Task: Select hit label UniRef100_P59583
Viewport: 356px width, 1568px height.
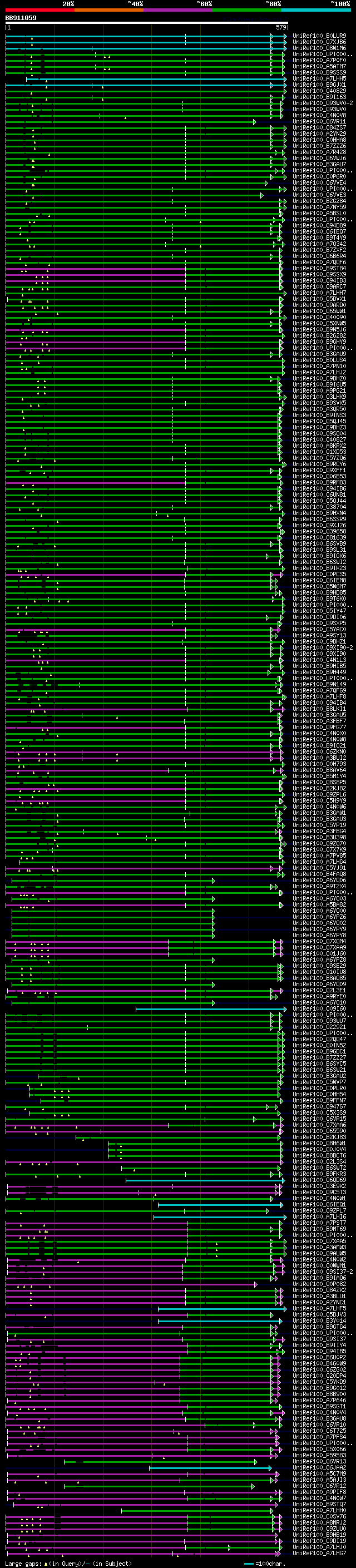Action: tap(319, 1456)
